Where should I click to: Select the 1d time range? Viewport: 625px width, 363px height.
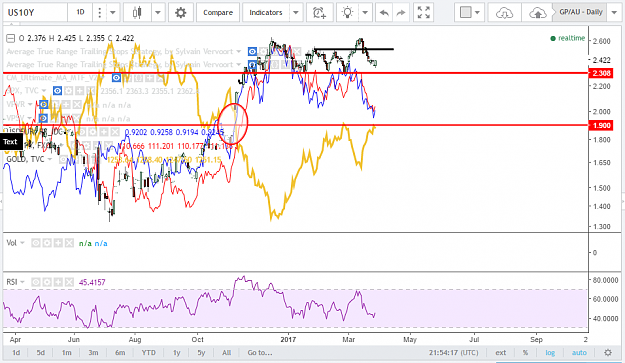16,353
